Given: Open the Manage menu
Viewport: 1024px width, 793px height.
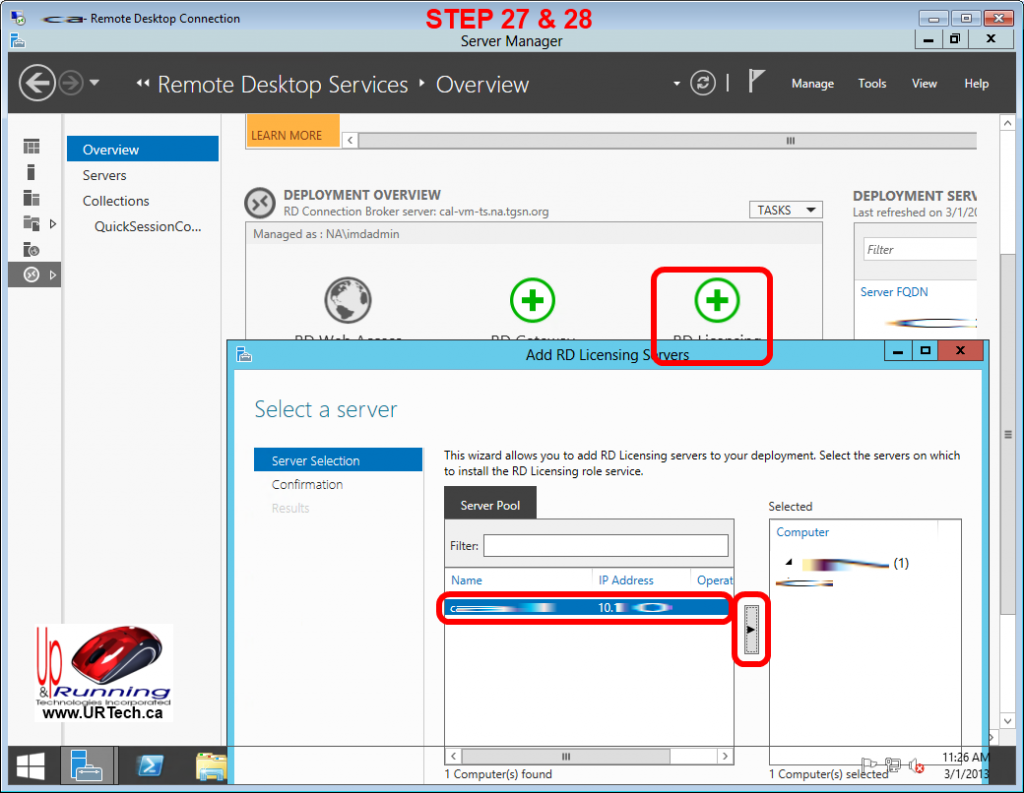Looking at the screenshot, I should coord(812,84).
